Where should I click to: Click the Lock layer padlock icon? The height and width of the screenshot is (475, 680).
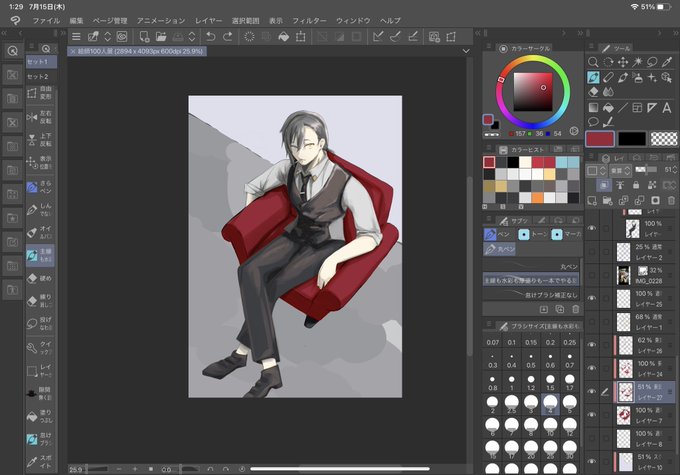[x=636, y=185]
